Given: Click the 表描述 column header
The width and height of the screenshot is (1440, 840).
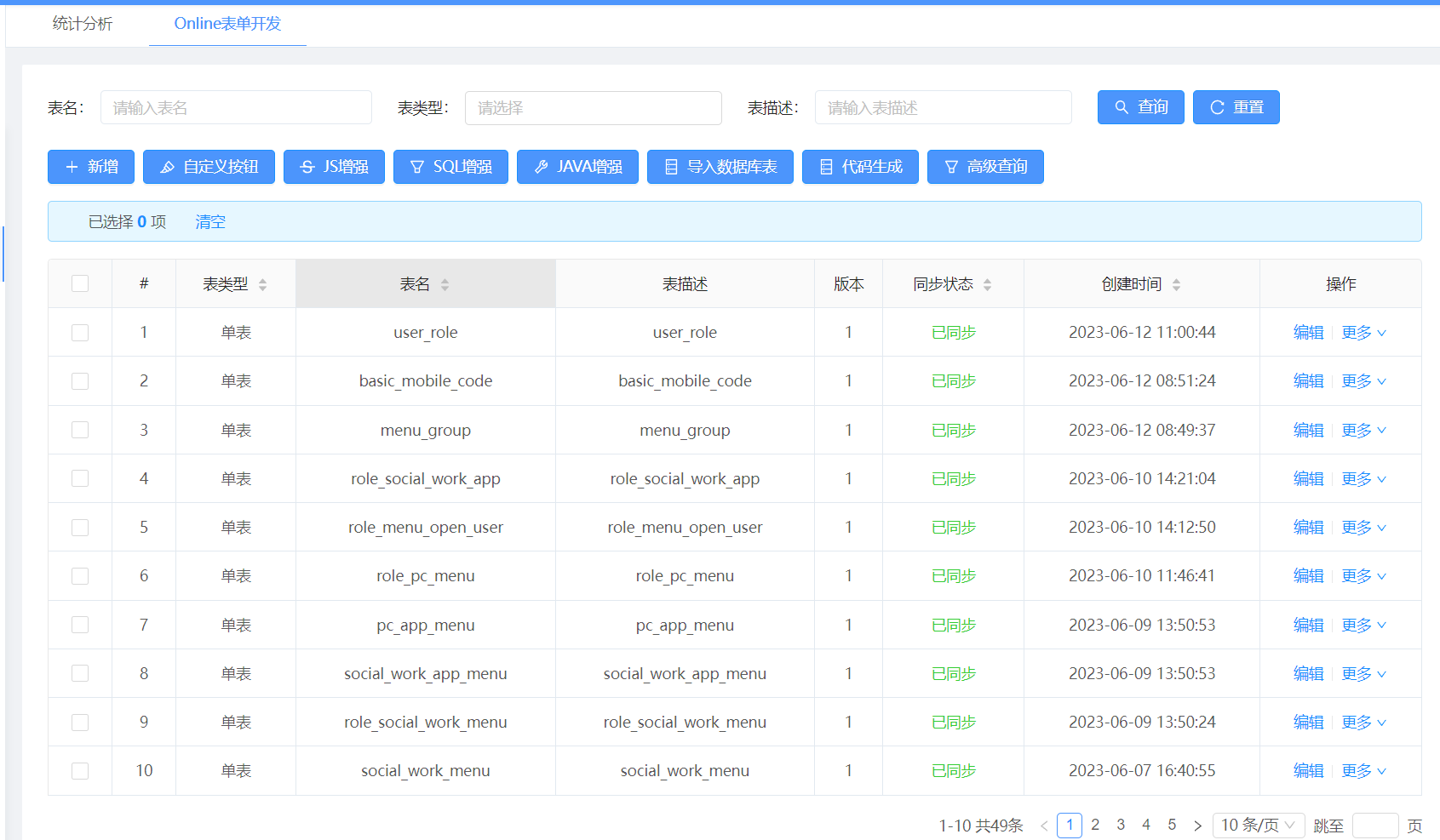Looking at the screenshot, I should click(685, 284).
